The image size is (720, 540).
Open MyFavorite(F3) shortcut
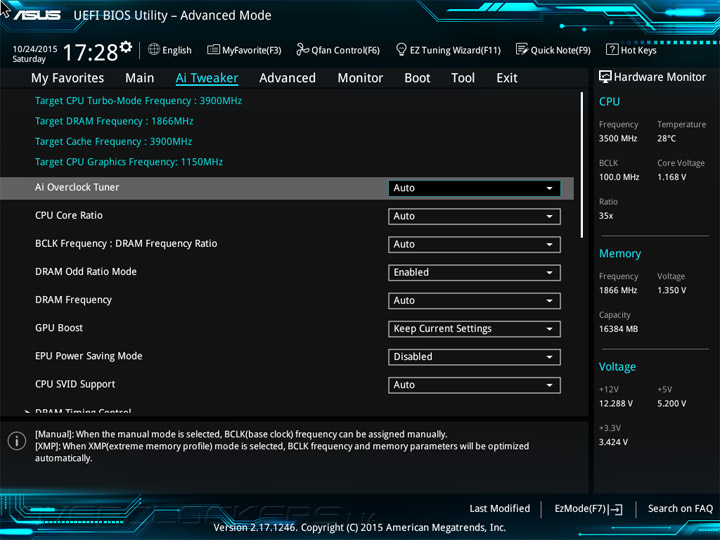(244, 50)
